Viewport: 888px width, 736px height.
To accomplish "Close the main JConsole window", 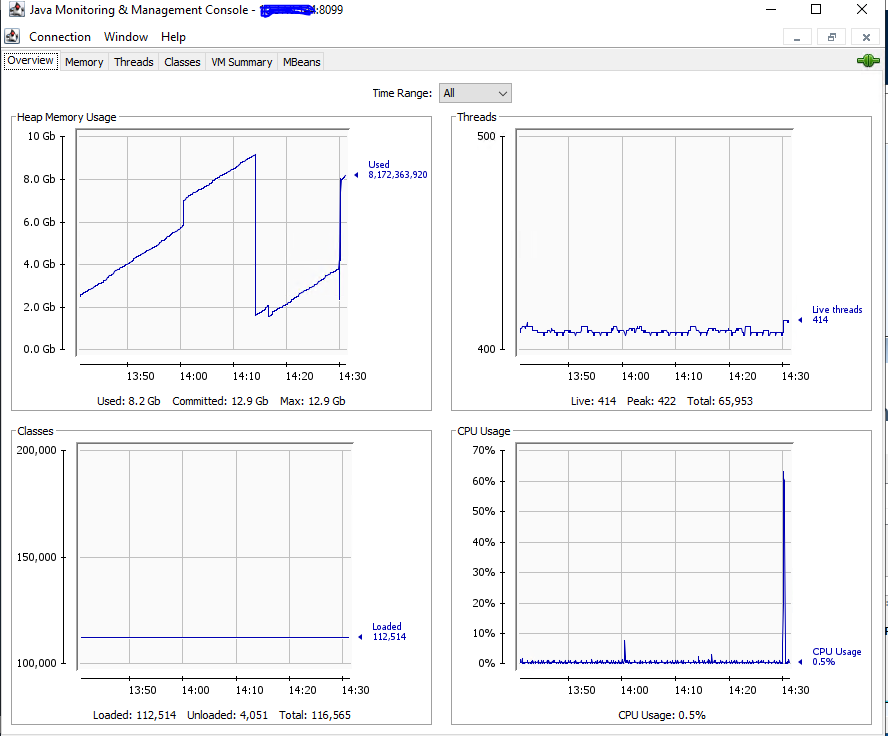I will (x=862, y=10).
